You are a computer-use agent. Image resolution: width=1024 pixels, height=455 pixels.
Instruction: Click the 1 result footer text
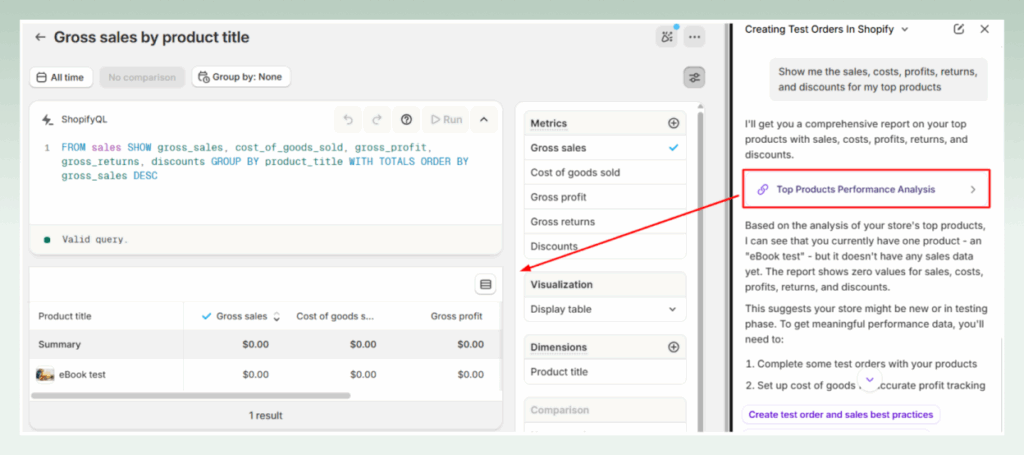[266, 415]
